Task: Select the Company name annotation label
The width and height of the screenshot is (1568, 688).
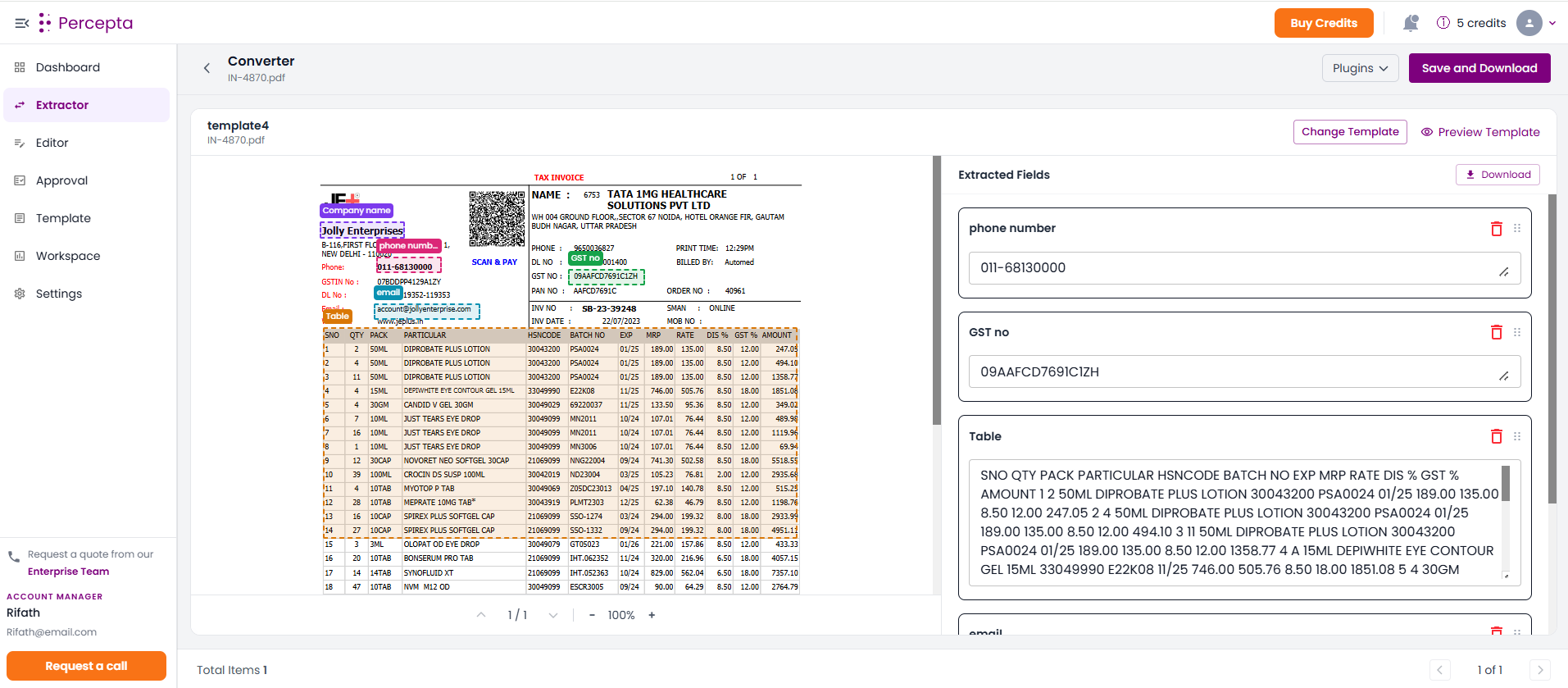Action: pyautogui.click(x=357, y=211)
